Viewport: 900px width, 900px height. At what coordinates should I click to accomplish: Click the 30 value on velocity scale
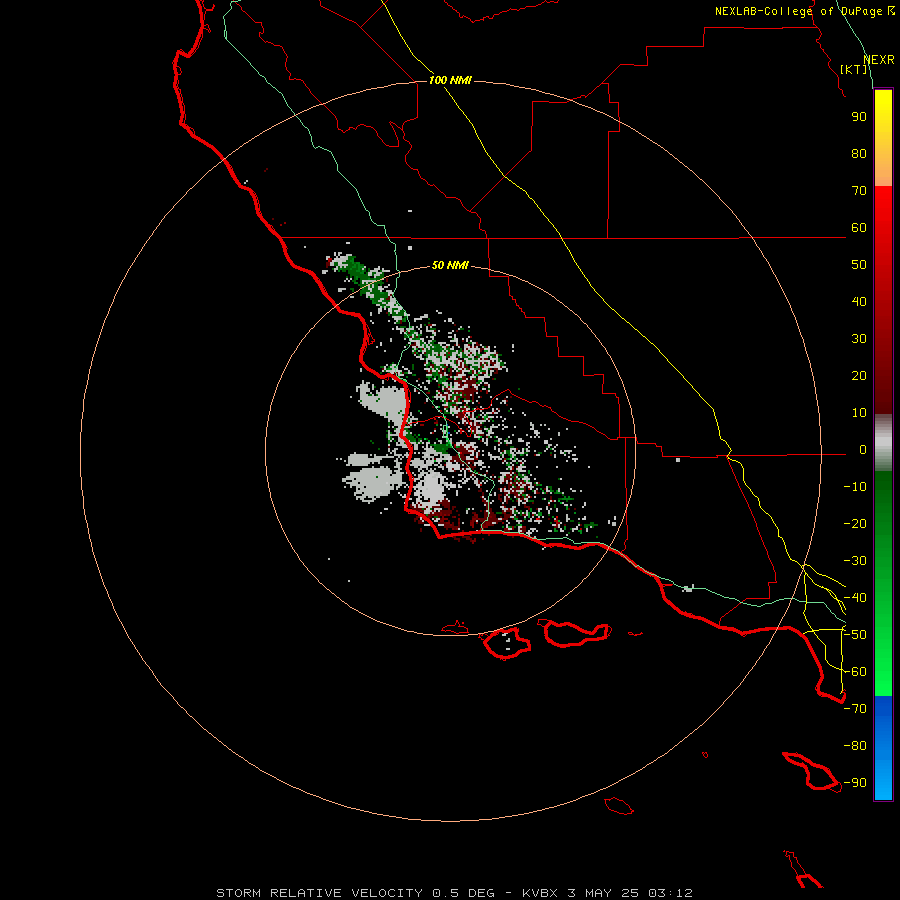click(x=859, y=339)
